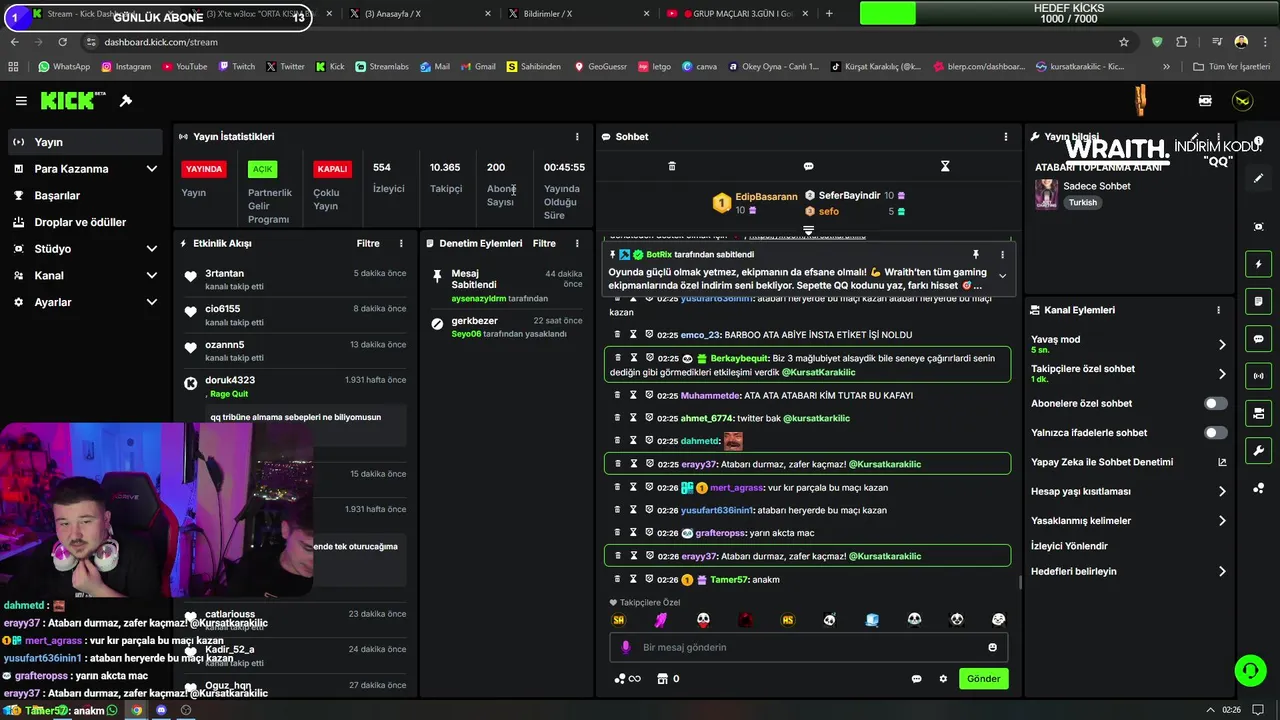The height and width of the screenshot is (720, 1280).
Task: Delete emco_23 chat message trash icon
Action: 618,334
